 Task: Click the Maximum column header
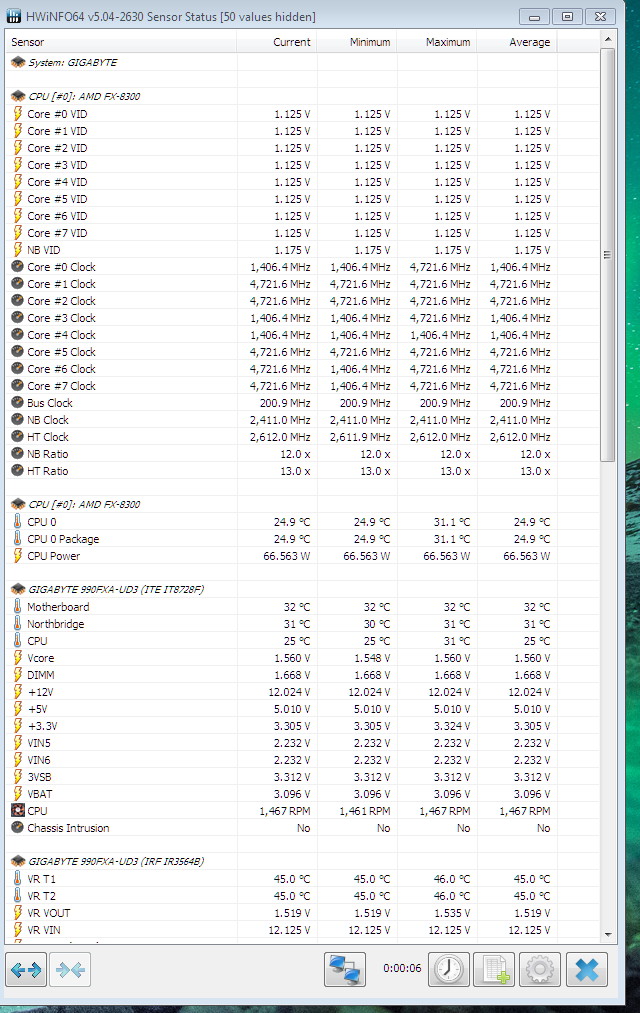[437, 42]
